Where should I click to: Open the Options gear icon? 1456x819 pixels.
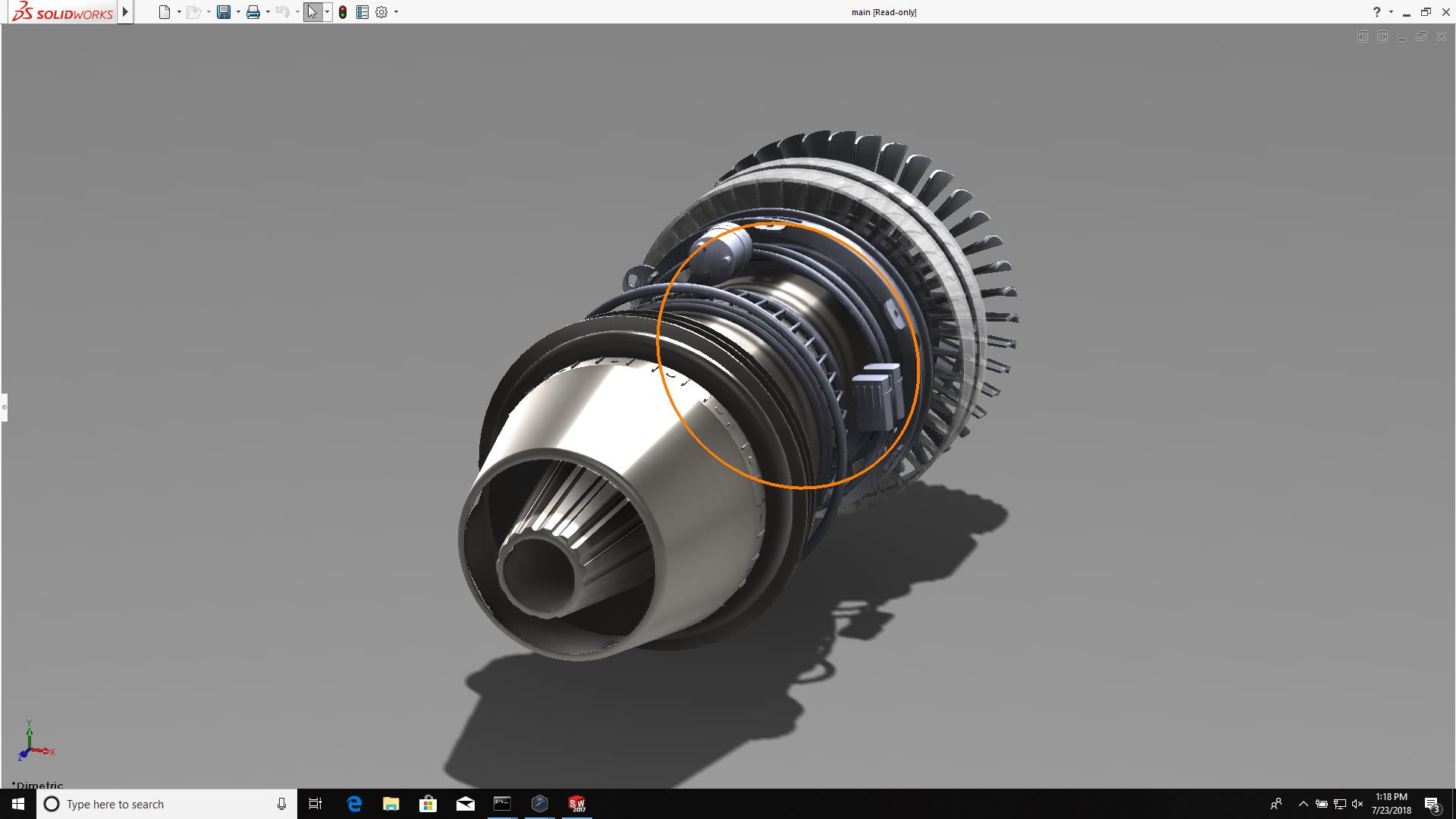point(381,12)
